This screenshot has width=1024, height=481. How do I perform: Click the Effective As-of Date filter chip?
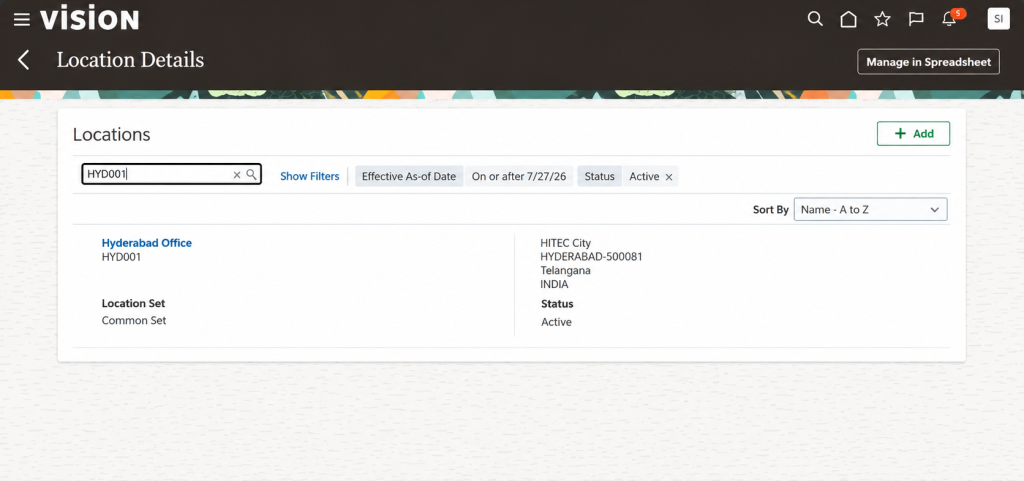pos(409,176)
